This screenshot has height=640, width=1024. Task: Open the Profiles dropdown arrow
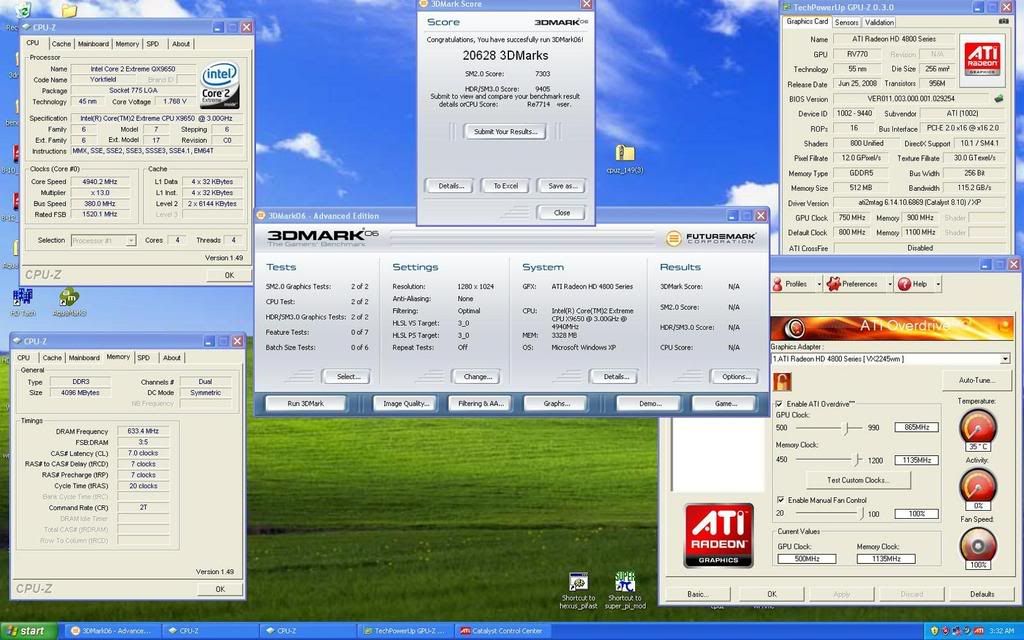coord(818,284)
